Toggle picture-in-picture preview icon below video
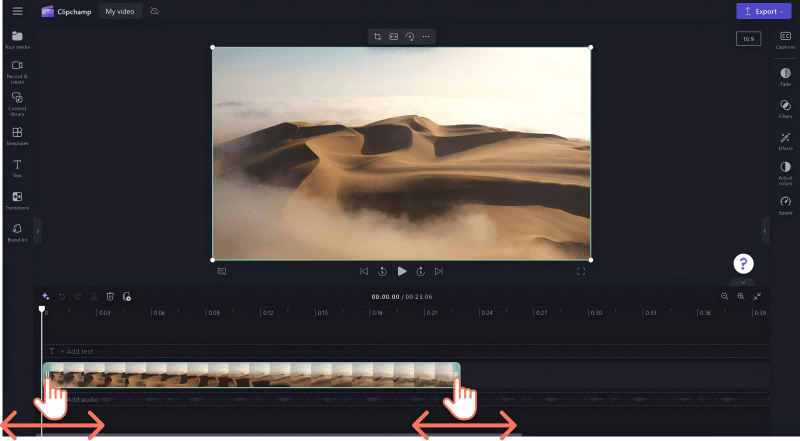800x441 pixels. click(x=222, y=272)
